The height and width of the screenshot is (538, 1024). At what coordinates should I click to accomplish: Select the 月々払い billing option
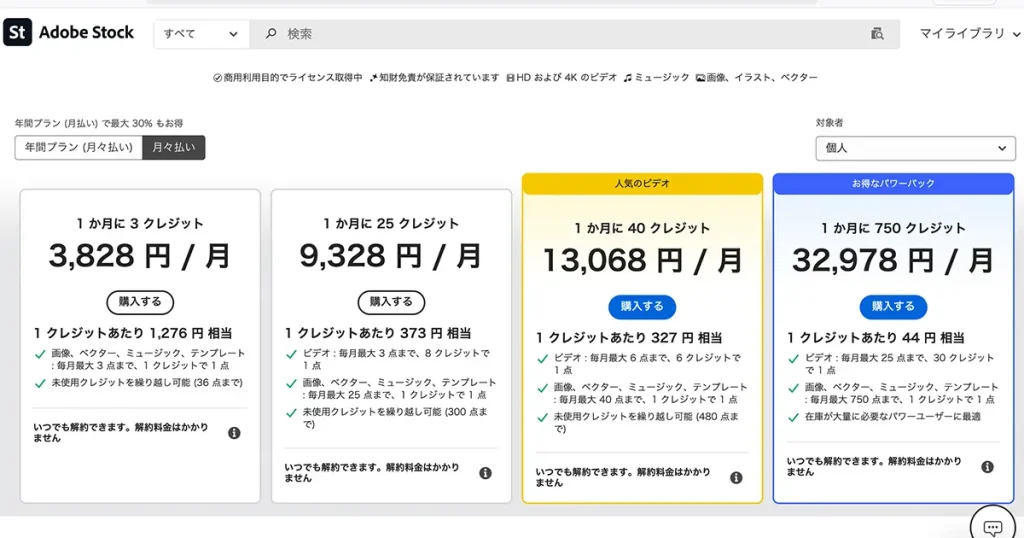click(173, 147)
